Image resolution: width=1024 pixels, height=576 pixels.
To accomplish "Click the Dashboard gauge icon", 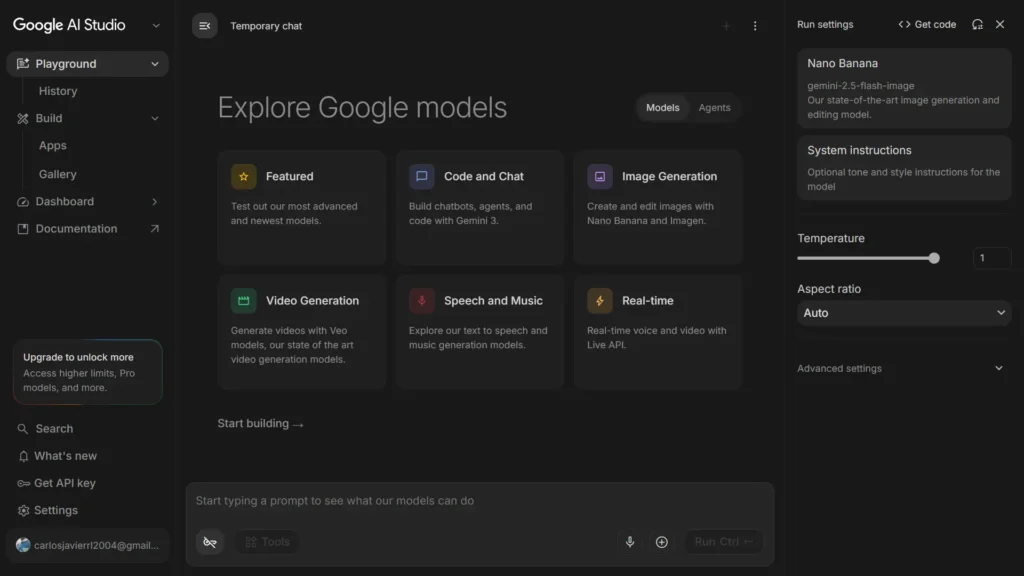I will point(23,202).
